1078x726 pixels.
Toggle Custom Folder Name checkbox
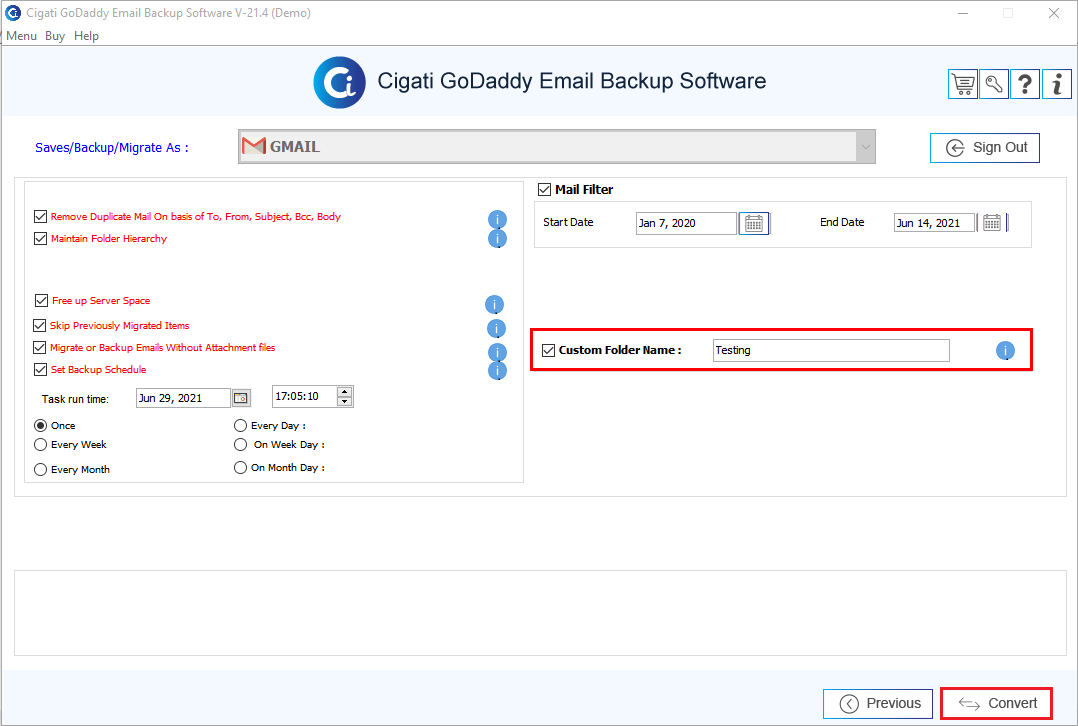coord(549,350)
